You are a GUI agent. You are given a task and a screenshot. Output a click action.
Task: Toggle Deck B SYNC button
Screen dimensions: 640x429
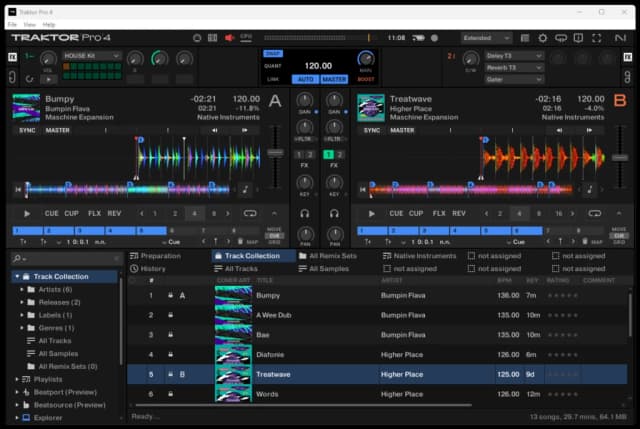pos(372,131)
